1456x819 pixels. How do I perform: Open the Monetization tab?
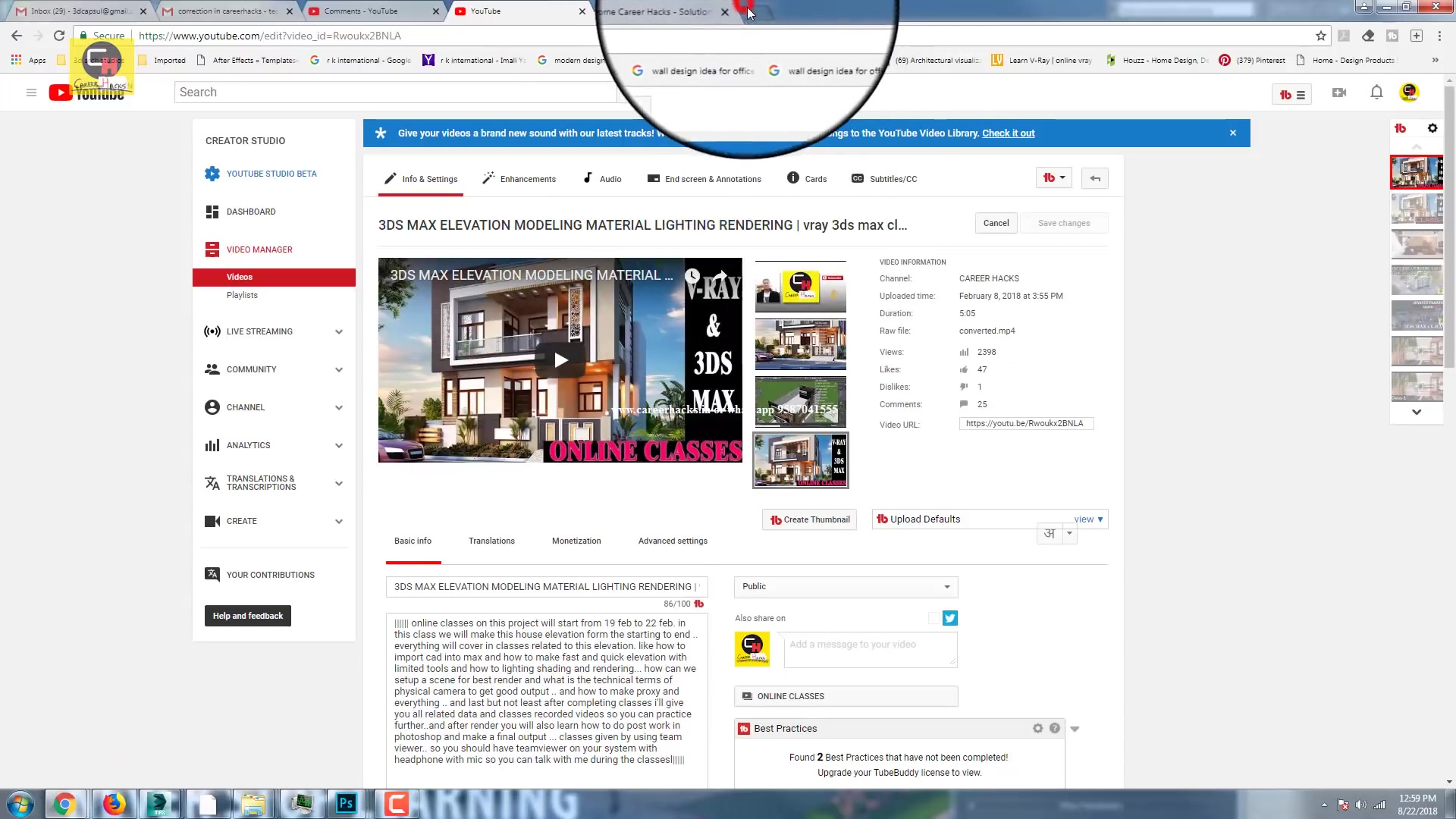(x=576, y=541)
